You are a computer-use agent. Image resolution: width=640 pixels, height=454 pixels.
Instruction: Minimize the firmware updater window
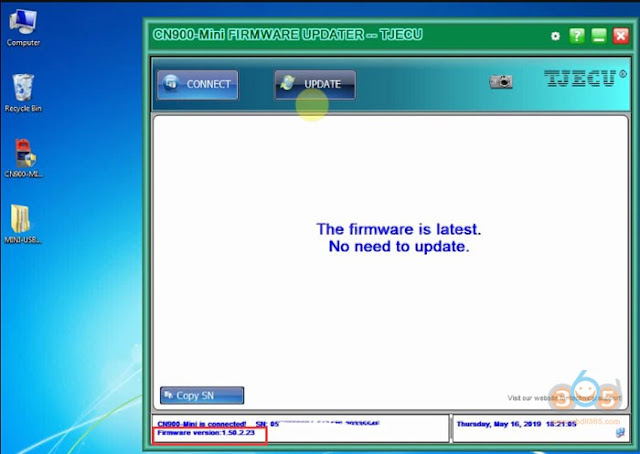pyautogui.click(x=599, y=36)
